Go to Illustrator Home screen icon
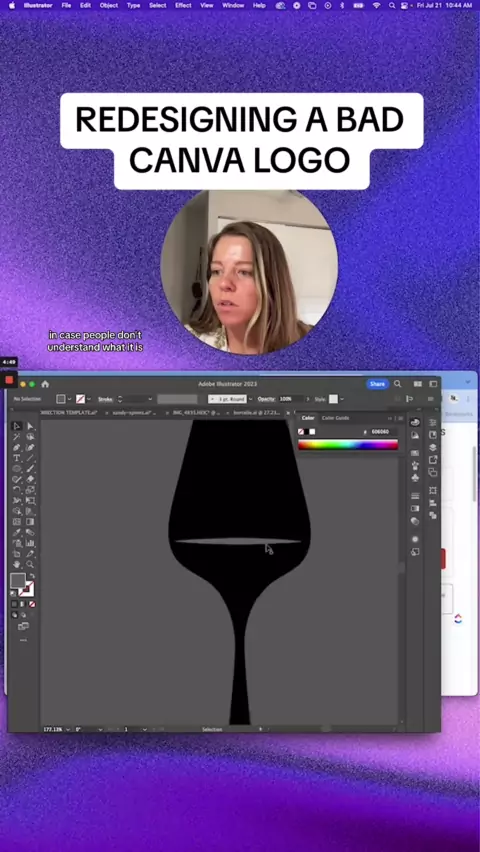 (45, 384)
